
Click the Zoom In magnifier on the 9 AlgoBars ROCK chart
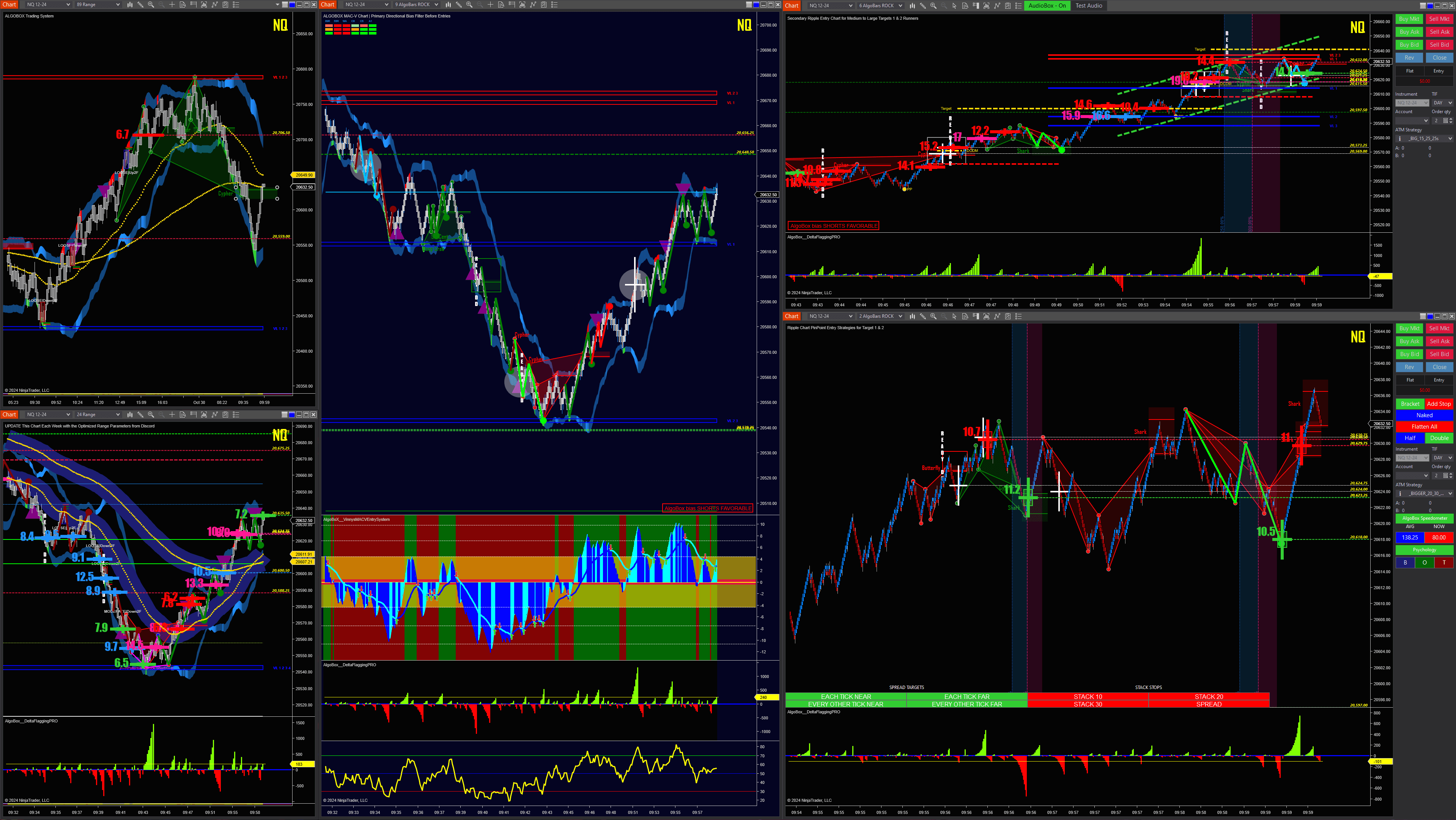tap(469, 5)
